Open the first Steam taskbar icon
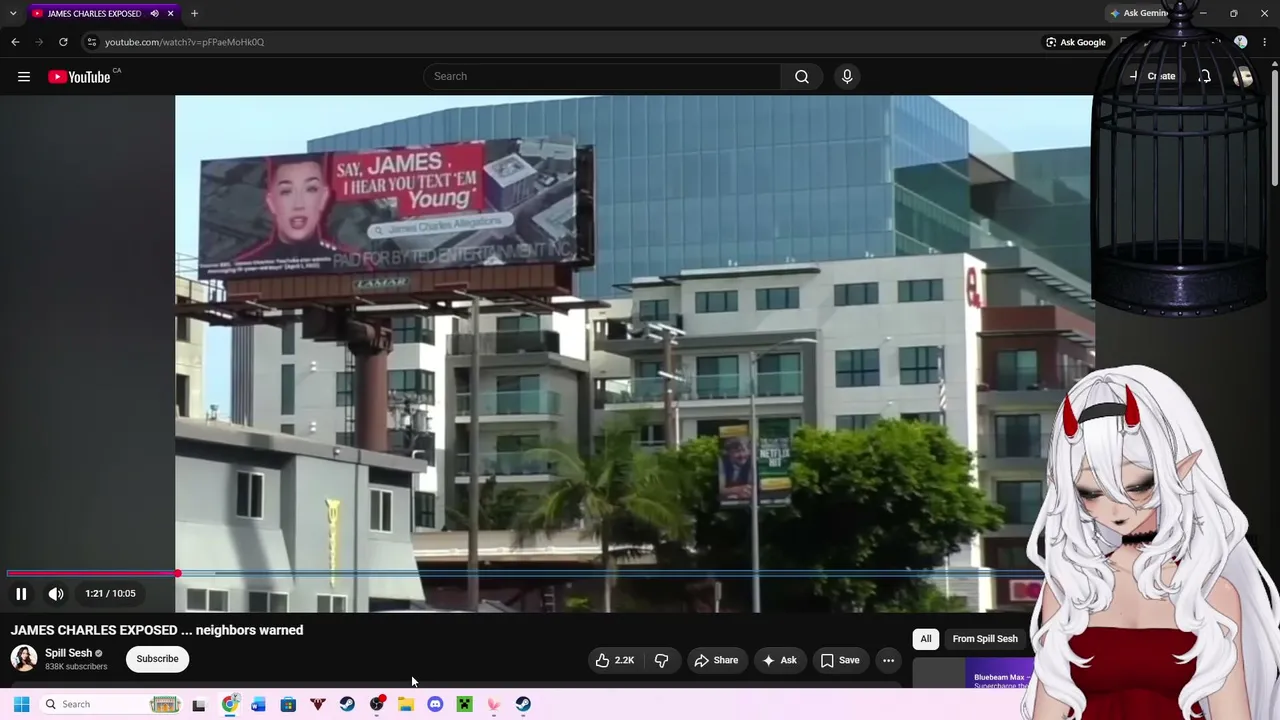Image resolution: width=1280 pixels, height=720 pixels. pos(347,704)
